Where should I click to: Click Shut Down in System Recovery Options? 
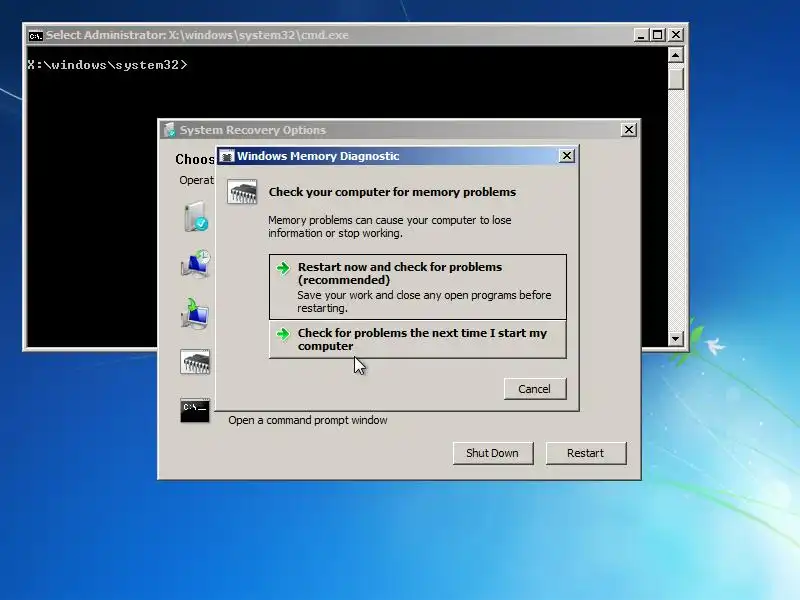[x=492, y=453]
